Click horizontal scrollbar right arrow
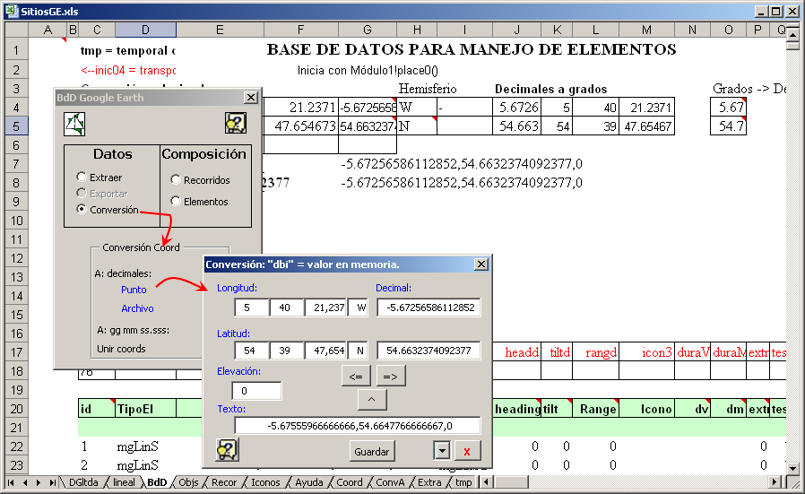Viewport: 805px width, 494px height. 776,482
